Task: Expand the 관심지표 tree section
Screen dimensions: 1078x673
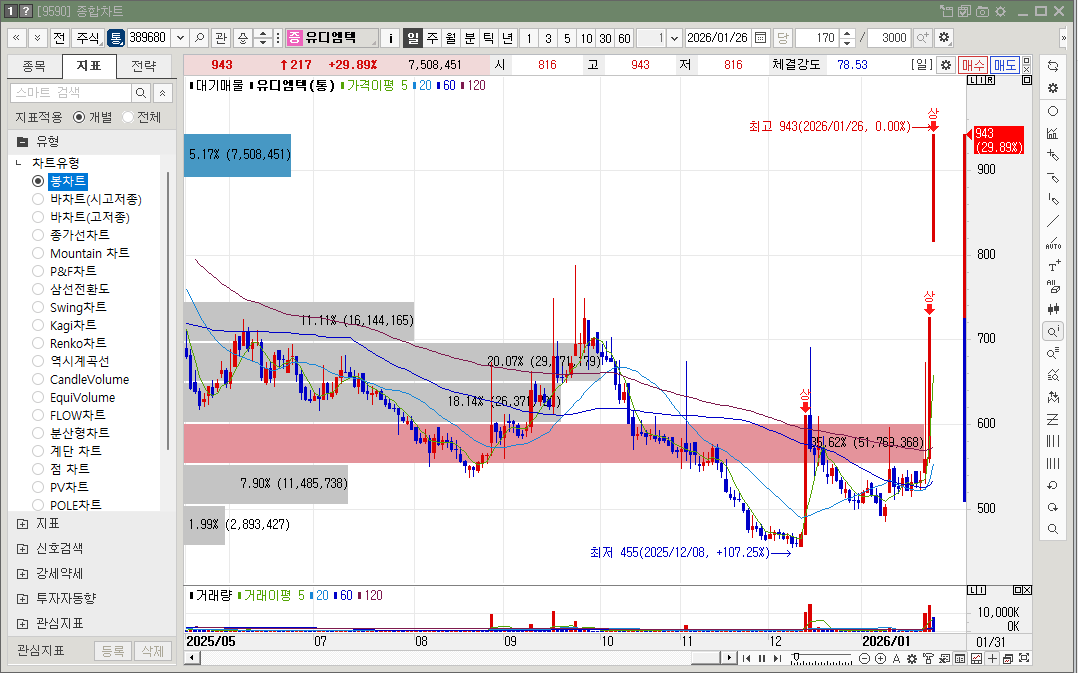Action: point(23,624)
